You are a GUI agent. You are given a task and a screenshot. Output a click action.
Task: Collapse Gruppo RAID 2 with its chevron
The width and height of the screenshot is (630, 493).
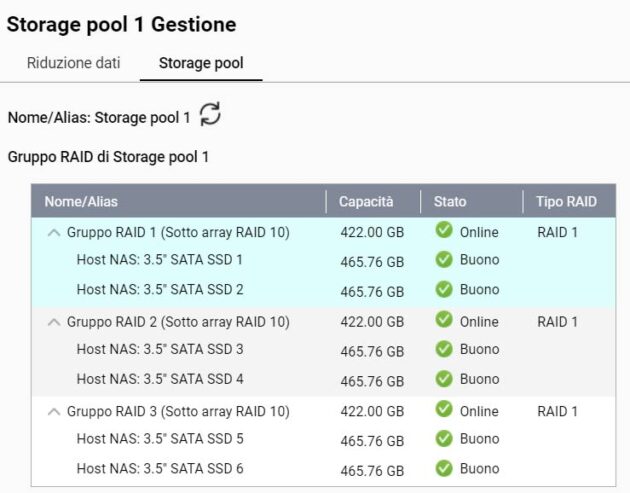click(x=54, y=323)
